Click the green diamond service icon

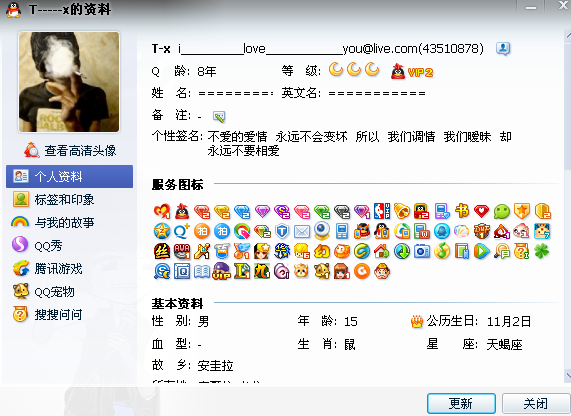click(x=322, y=211)
